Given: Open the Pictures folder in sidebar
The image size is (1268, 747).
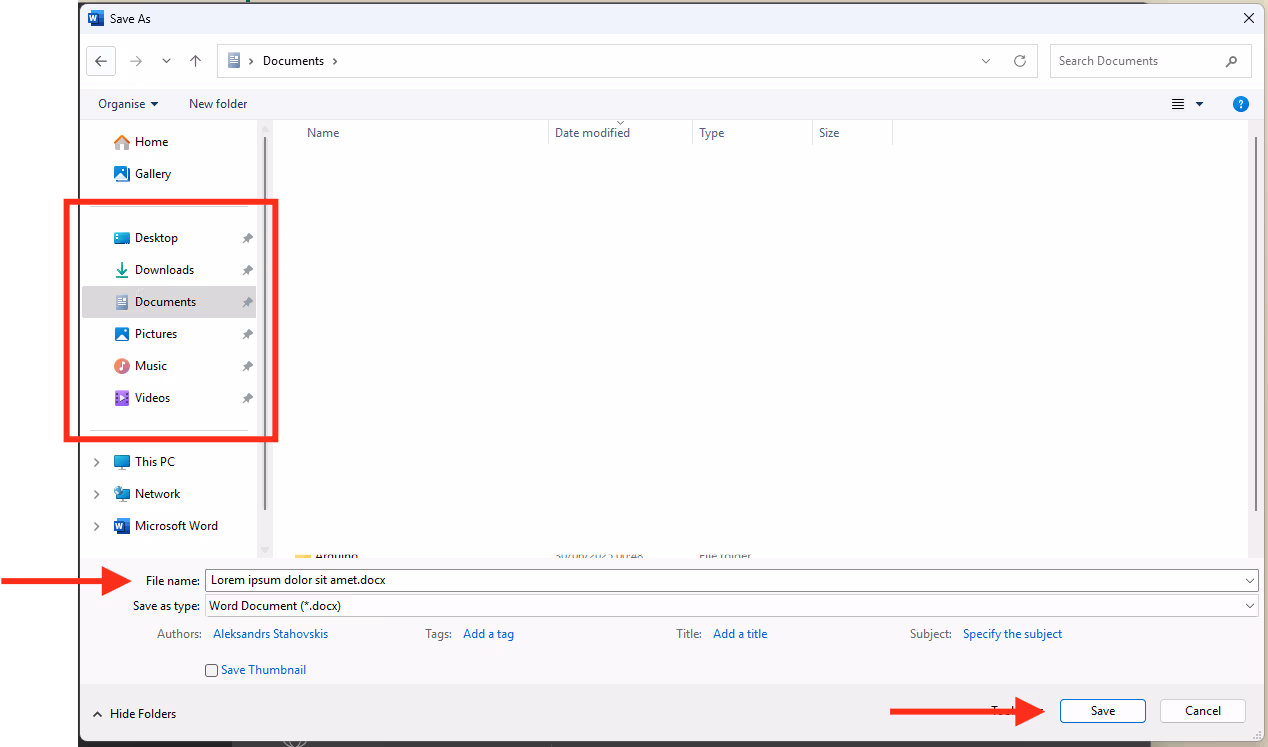Looking at the screenshot, I should coord(156,334).
